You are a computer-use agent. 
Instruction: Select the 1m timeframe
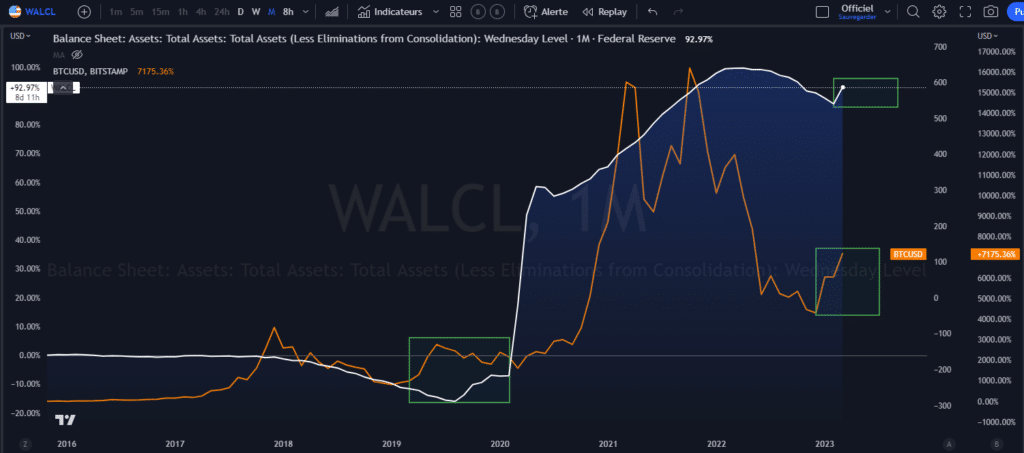[x=116, y=12]
